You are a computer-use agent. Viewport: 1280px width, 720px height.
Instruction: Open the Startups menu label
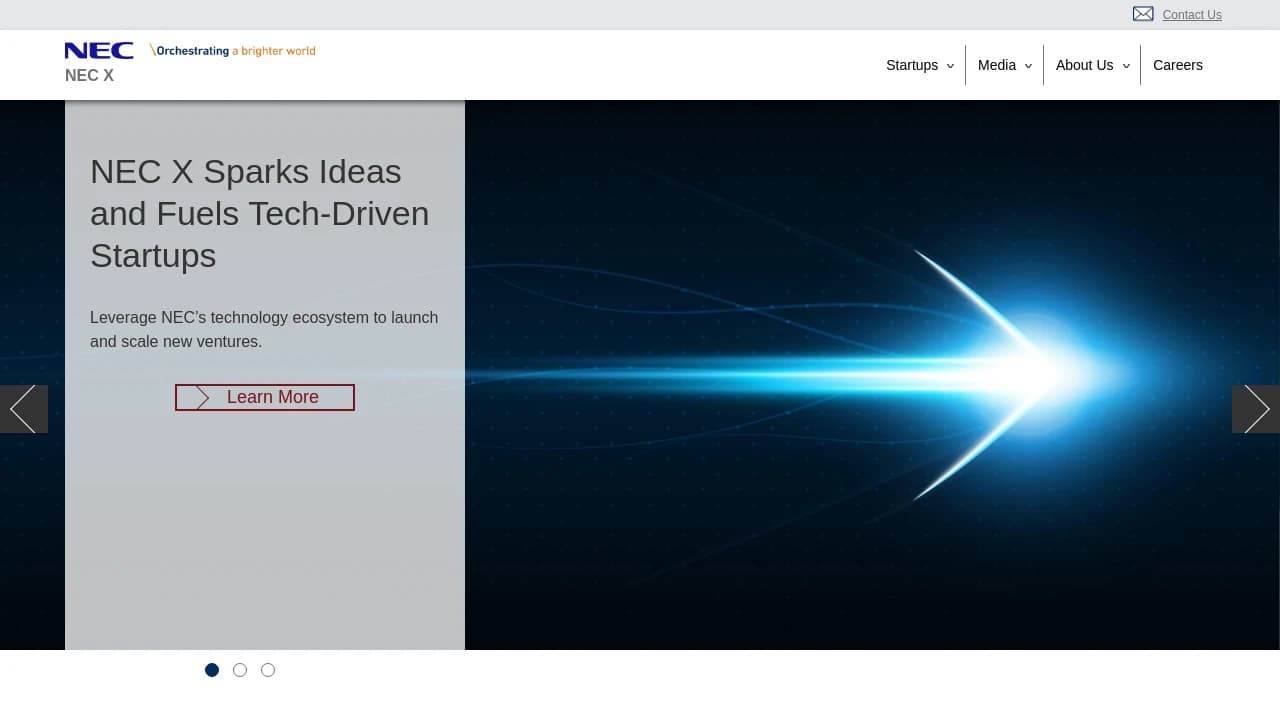pyautogui.click(x=911, y=65)
